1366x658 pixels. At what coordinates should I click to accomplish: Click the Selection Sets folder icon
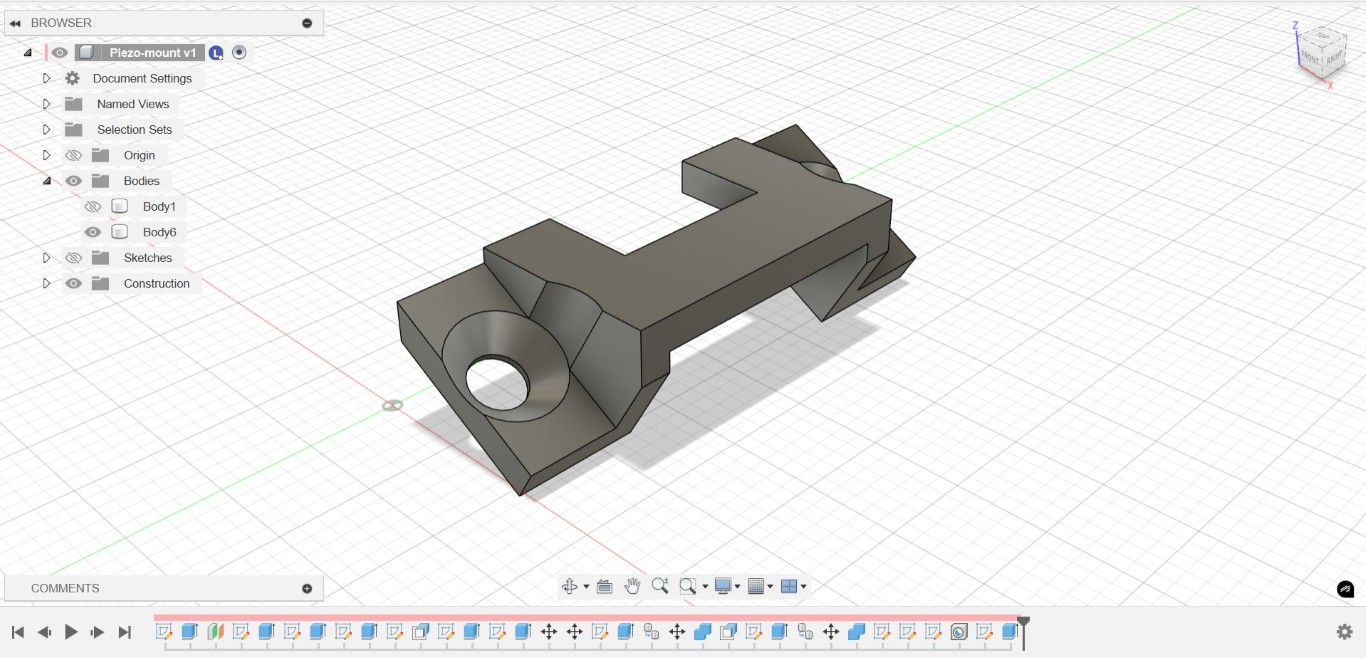[73, 130]
